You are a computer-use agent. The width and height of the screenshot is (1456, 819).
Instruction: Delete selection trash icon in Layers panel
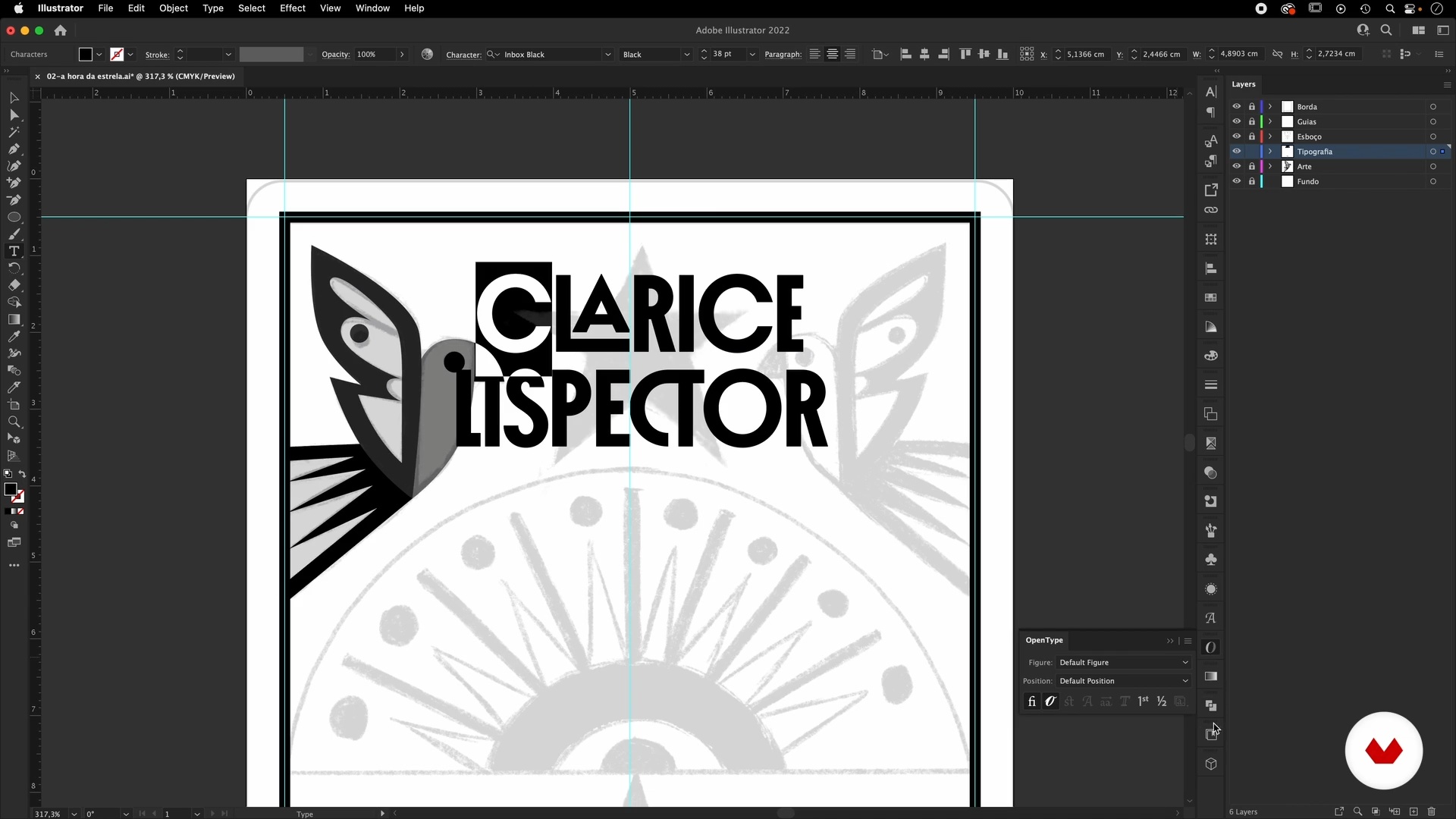pyautogui.click(x=1432, y=812)
